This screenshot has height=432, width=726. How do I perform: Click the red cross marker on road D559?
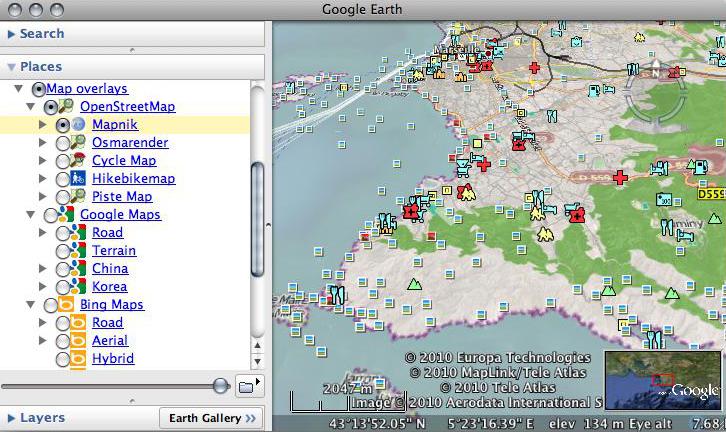coord(620,177)
